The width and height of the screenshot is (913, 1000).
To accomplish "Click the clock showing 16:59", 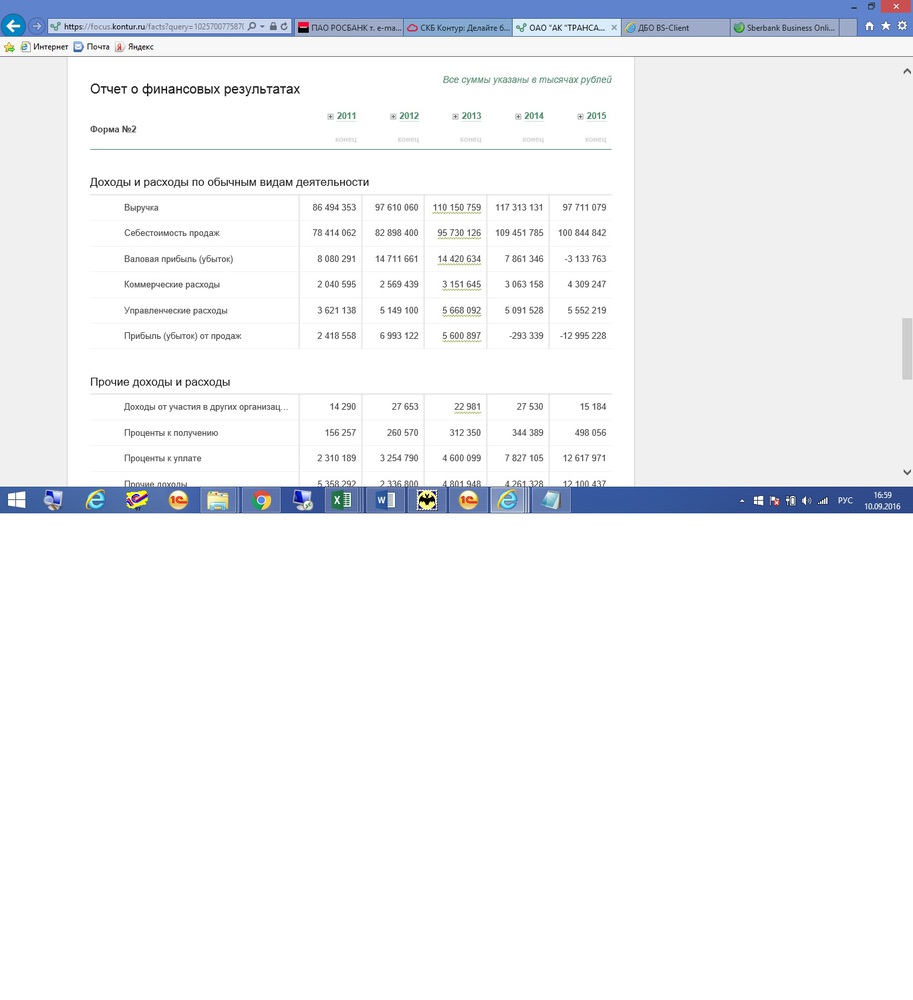I will tap(882, 495).
